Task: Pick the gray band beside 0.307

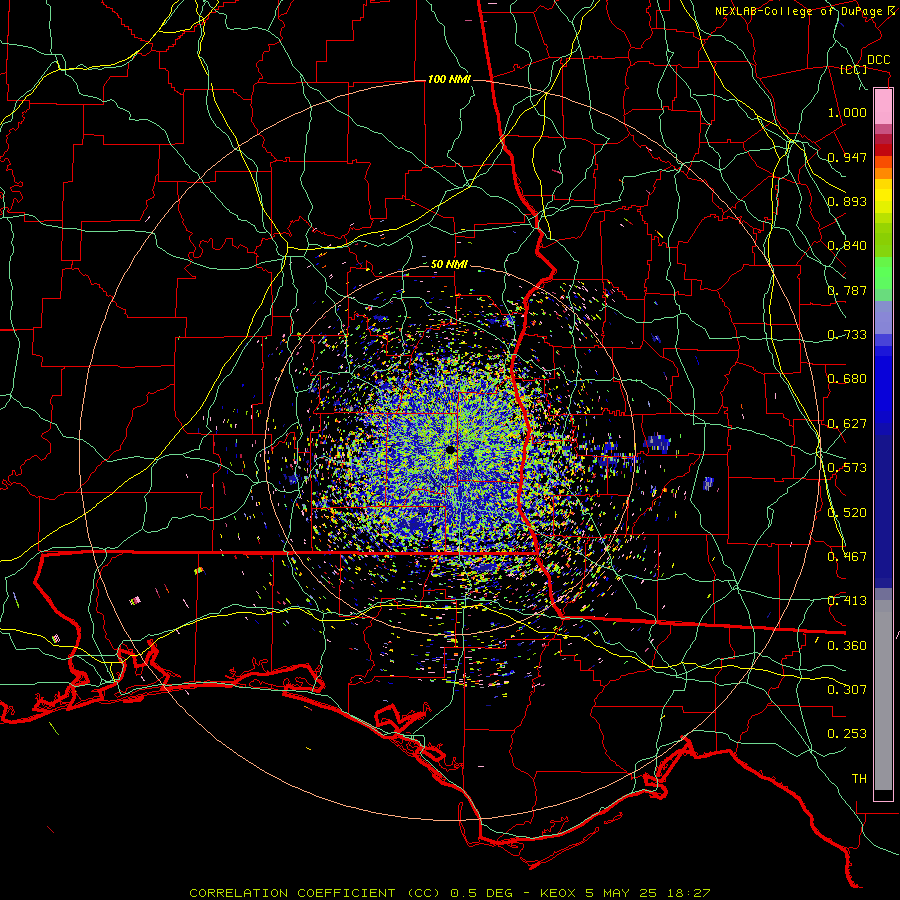Action: click(x=883, y=695)
